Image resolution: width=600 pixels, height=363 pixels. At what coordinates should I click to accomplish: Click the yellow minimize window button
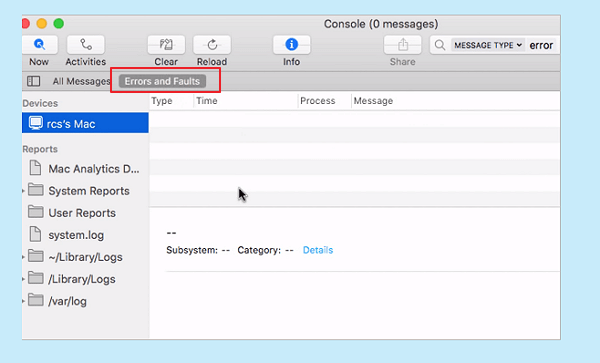coord(42,24)
